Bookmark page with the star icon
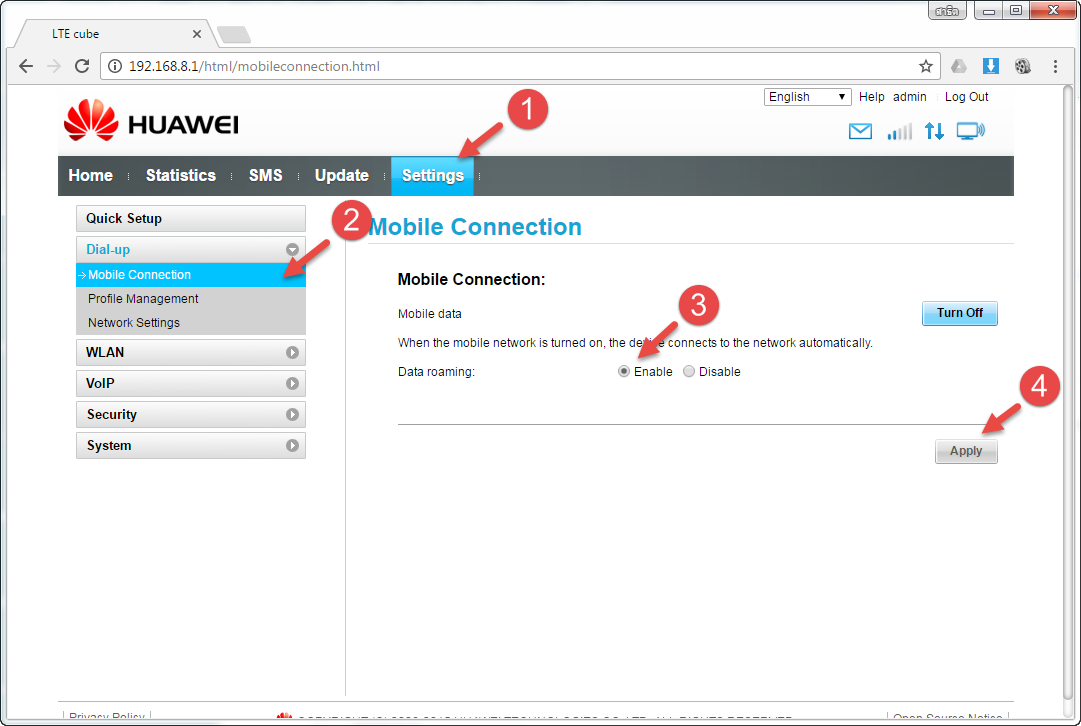This screenshot has height=726, width=1081. (926, 67)
